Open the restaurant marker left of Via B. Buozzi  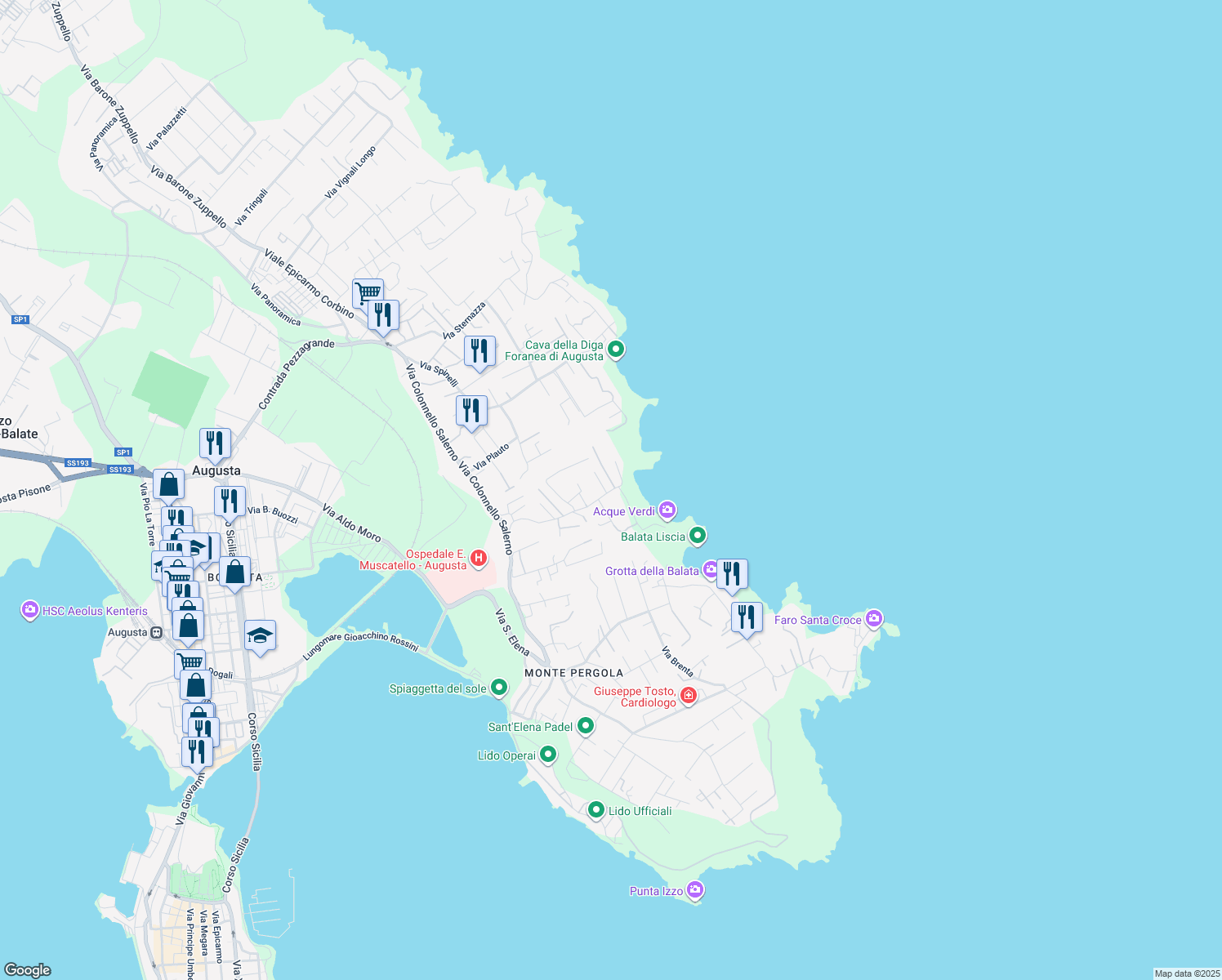230,503
